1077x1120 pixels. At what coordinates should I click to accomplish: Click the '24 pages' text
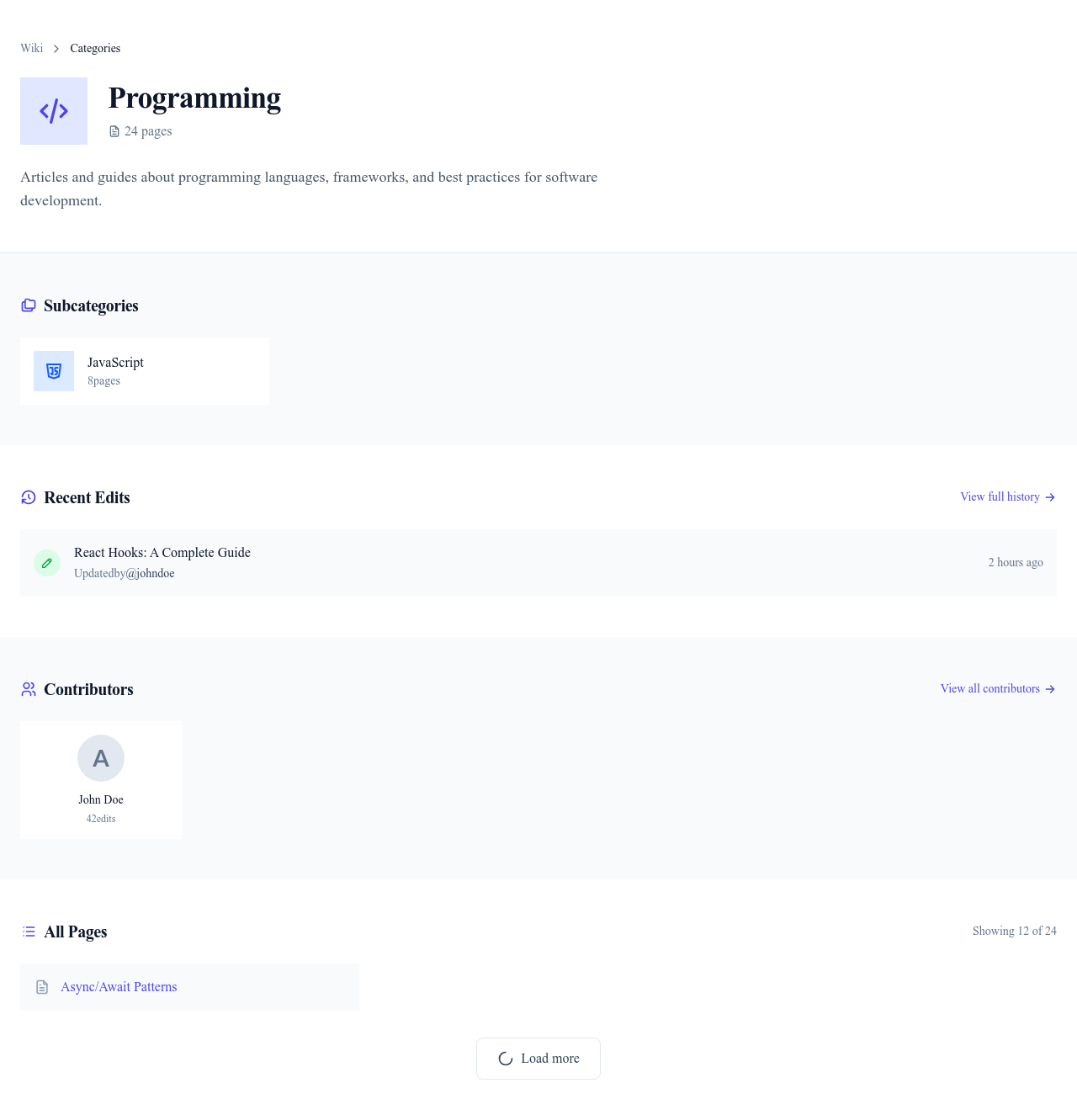click(148, 131)
